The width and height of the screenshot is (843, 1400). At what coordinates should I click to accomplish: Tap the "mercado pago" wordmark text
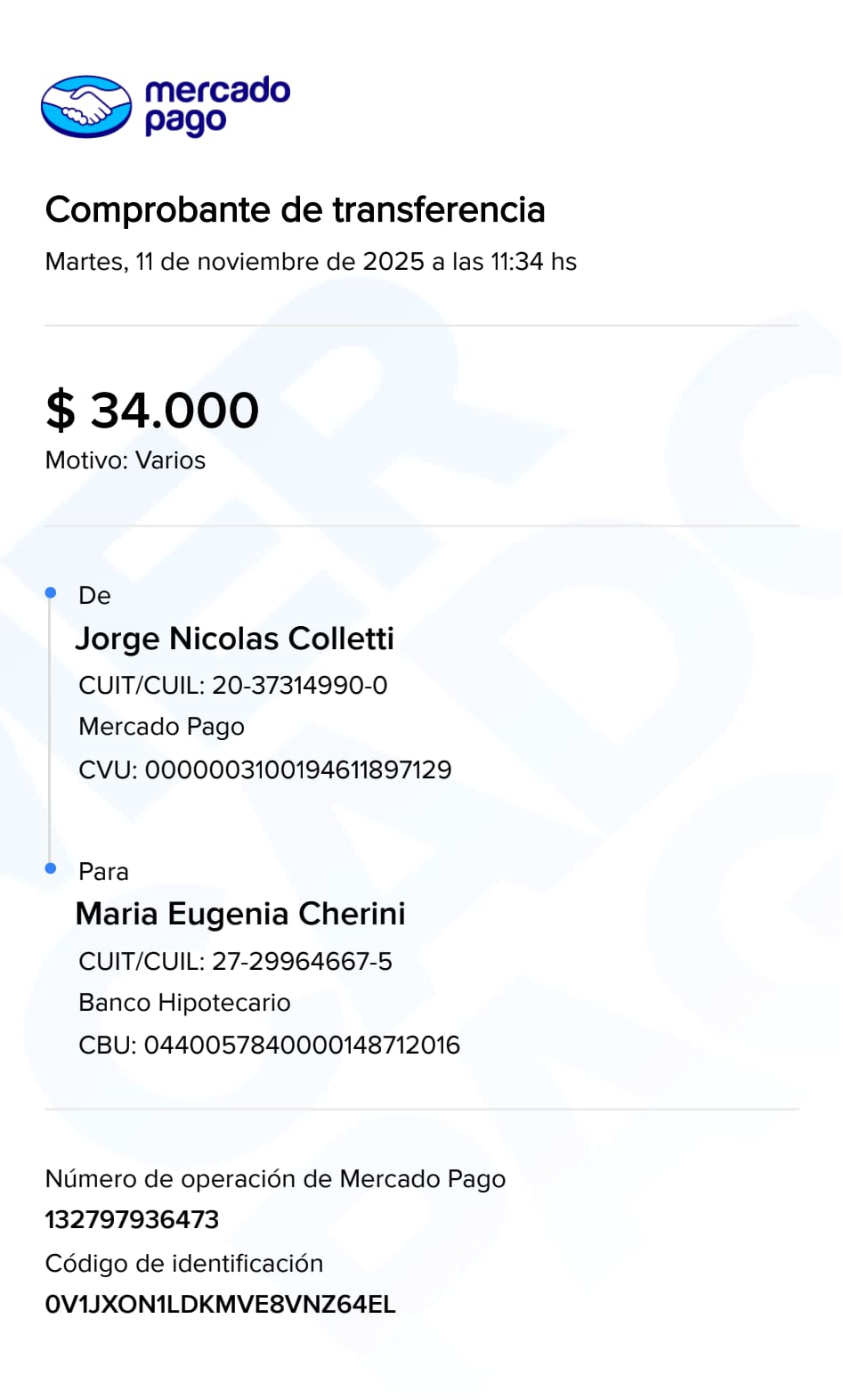[x=216, y=106]
